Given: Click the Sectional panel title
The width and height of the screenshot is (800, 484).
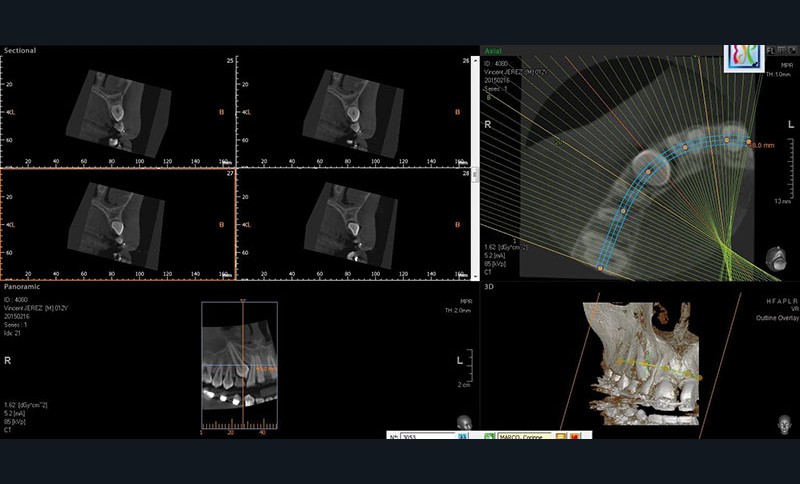Looking at the screenshot, I should coord(21,50).
